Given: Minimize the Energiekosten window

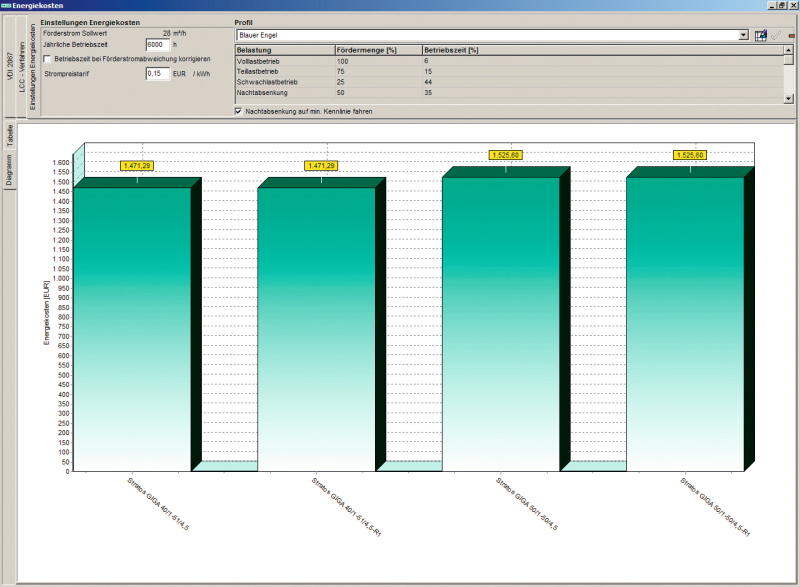Looking at the screenshot, I should pos(772,5).
